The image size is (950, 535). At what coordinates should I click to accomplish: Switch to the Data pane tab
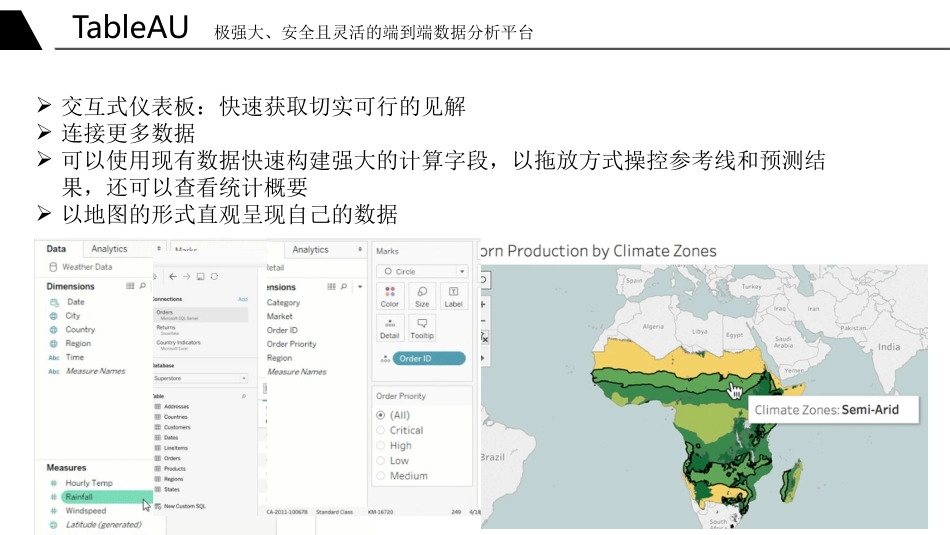[x=56, y=249]
